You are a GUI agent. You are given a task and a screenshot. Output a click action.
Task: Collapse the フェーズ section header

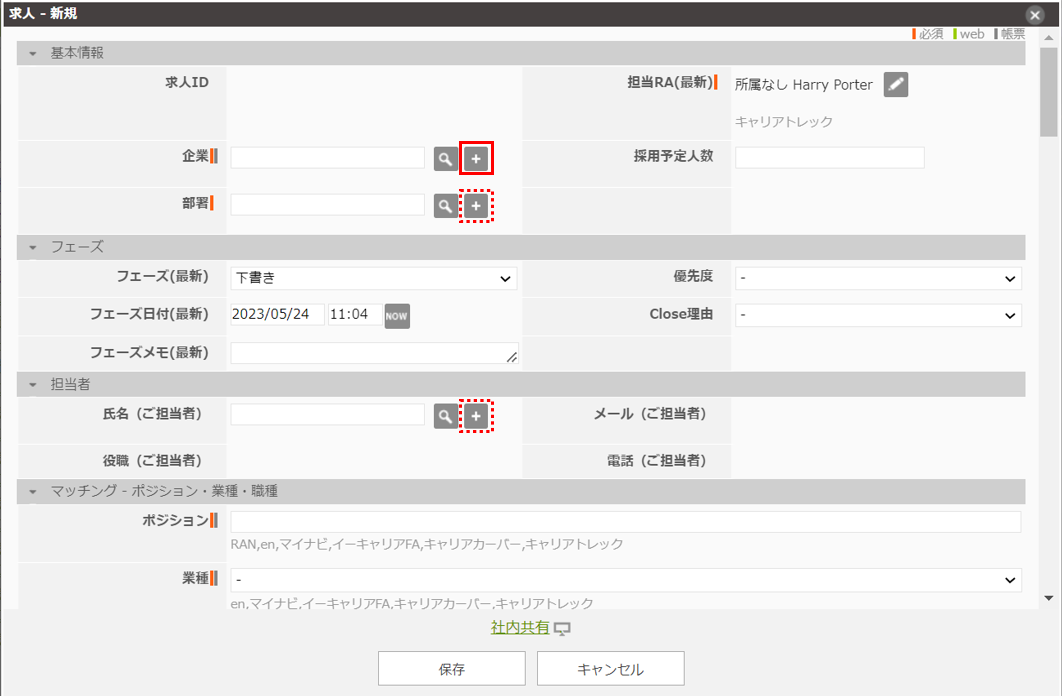33,247
